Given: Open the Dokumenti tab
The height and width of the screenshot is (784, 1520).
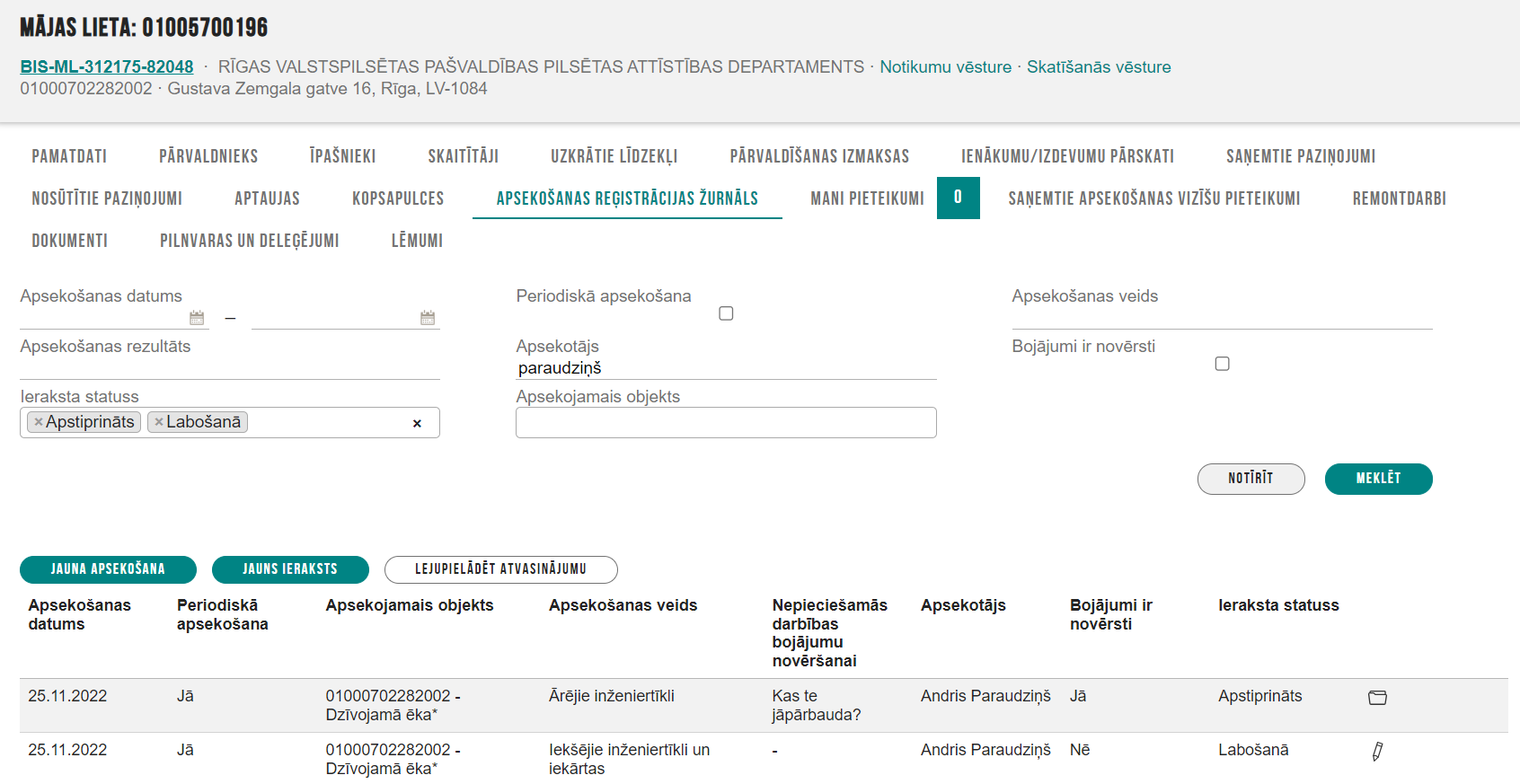Looking at the screenshot, I should pos(70,241).
